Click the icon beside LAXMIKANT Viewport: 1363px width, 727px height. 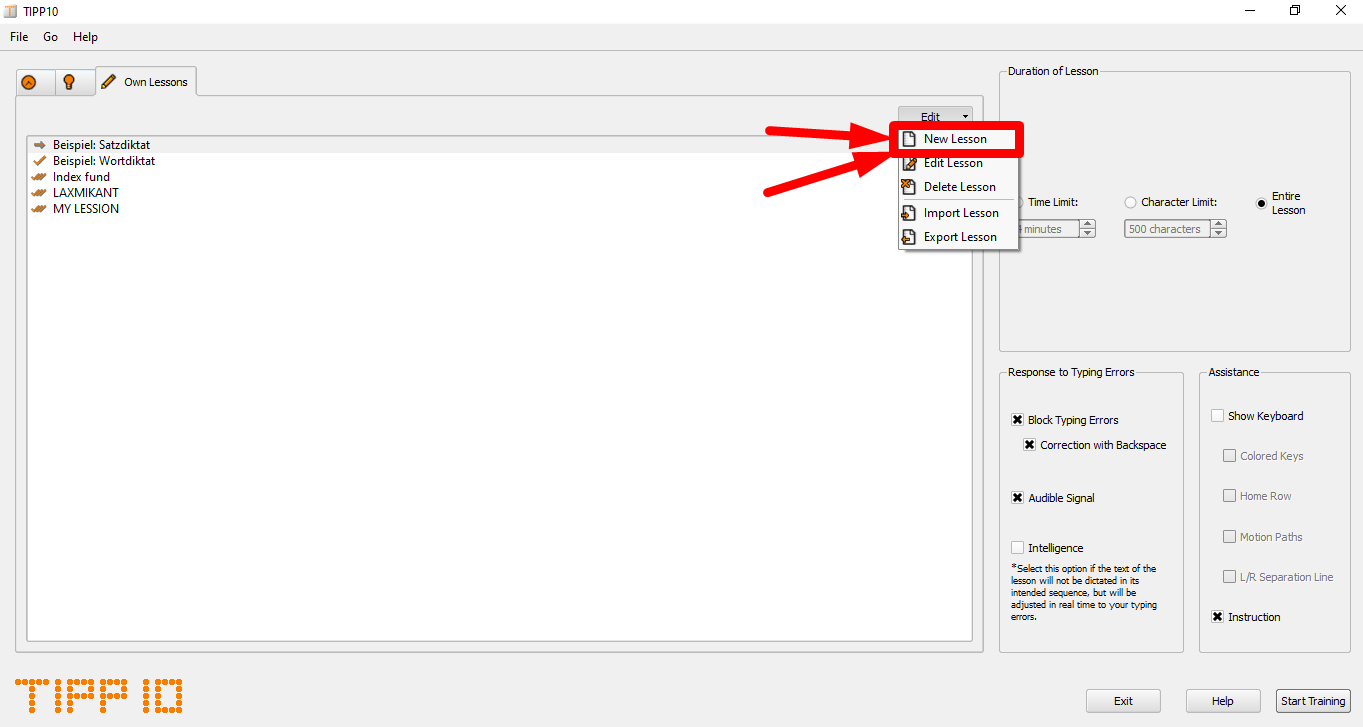(40, 193)
